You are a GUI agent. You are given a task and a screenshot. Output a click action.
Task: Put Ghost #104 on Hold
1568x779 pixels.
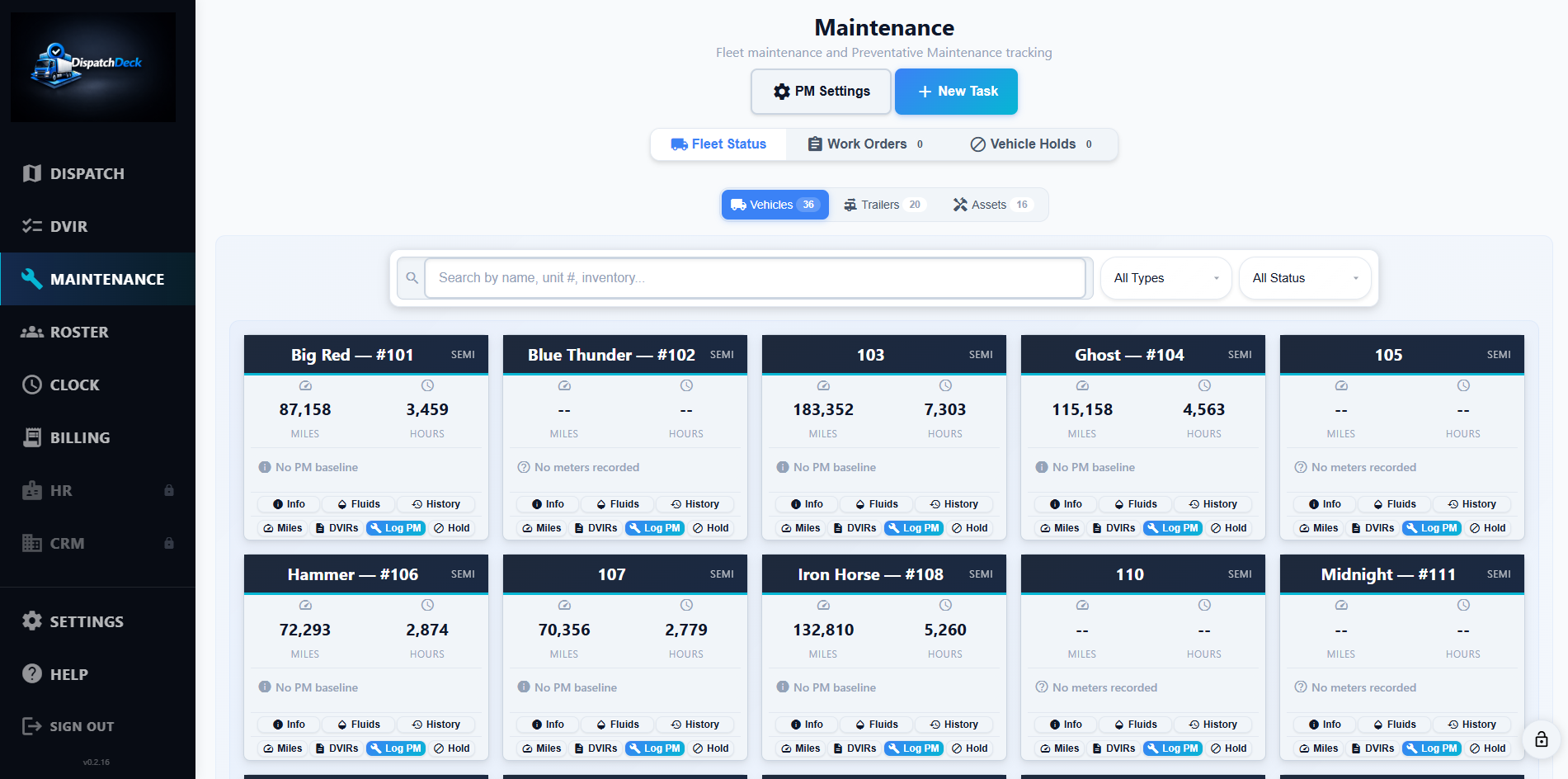[x=1229, y=528]
